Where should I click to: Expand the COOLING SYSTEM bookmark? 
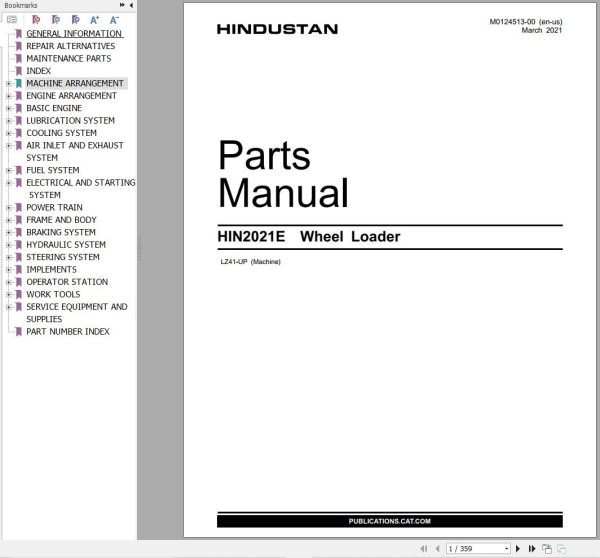[8, 133]
